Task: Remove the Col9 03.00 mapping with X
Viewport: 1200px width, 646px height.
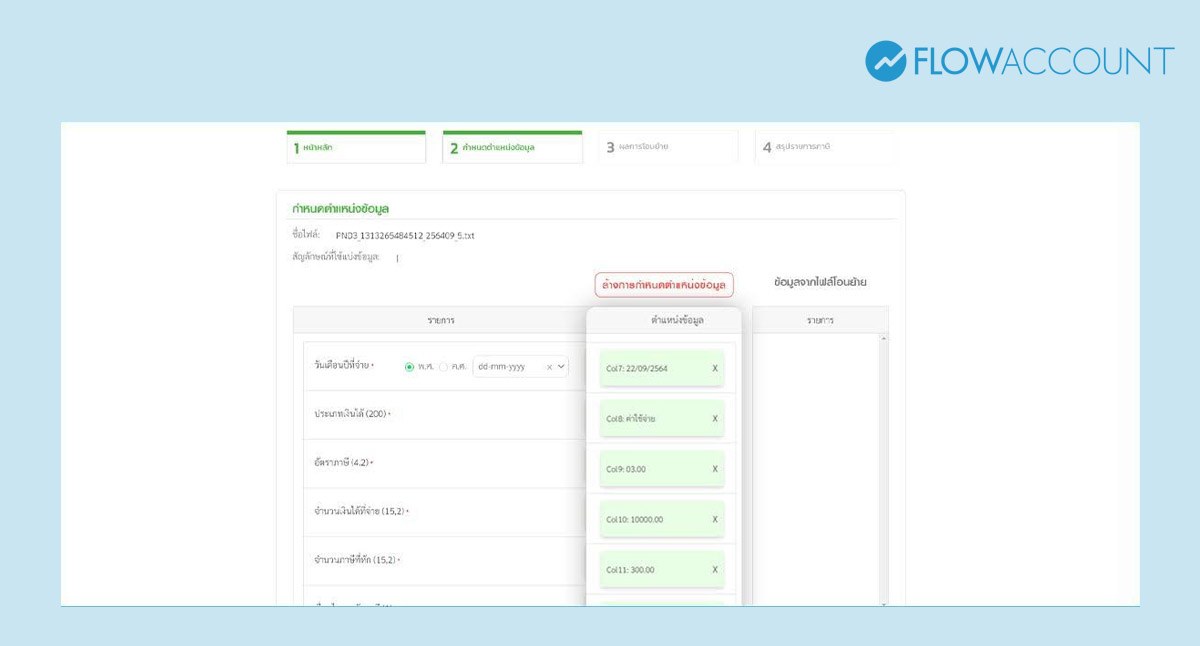Action: point(714,469)
